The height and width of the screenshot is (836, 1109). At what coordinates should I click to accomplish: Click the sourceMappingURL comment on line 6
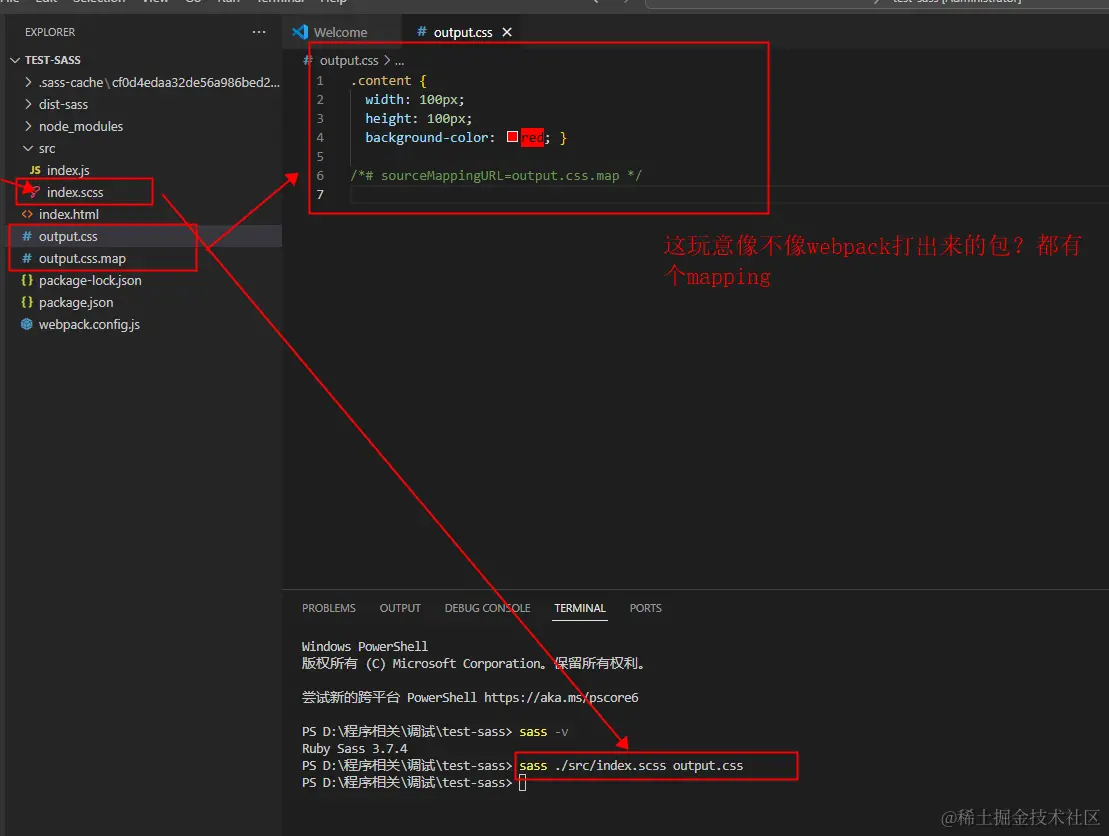[x=496, y=175]
